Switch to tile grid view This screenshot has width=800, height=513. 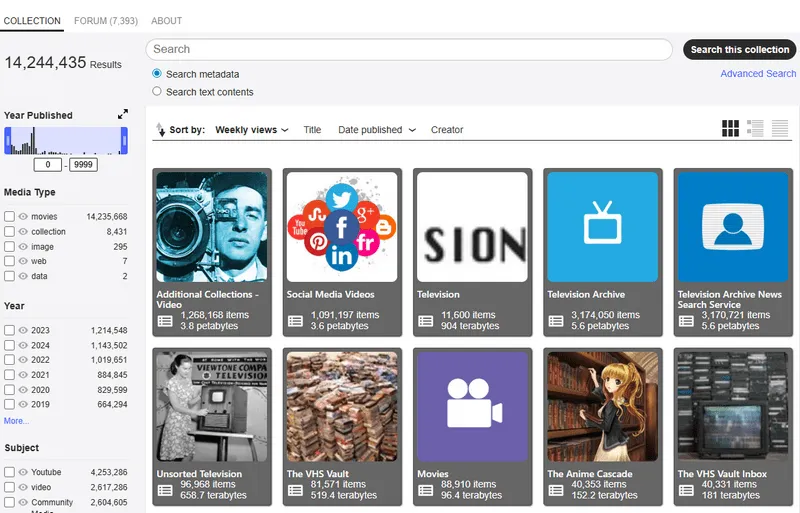[730, 128]
